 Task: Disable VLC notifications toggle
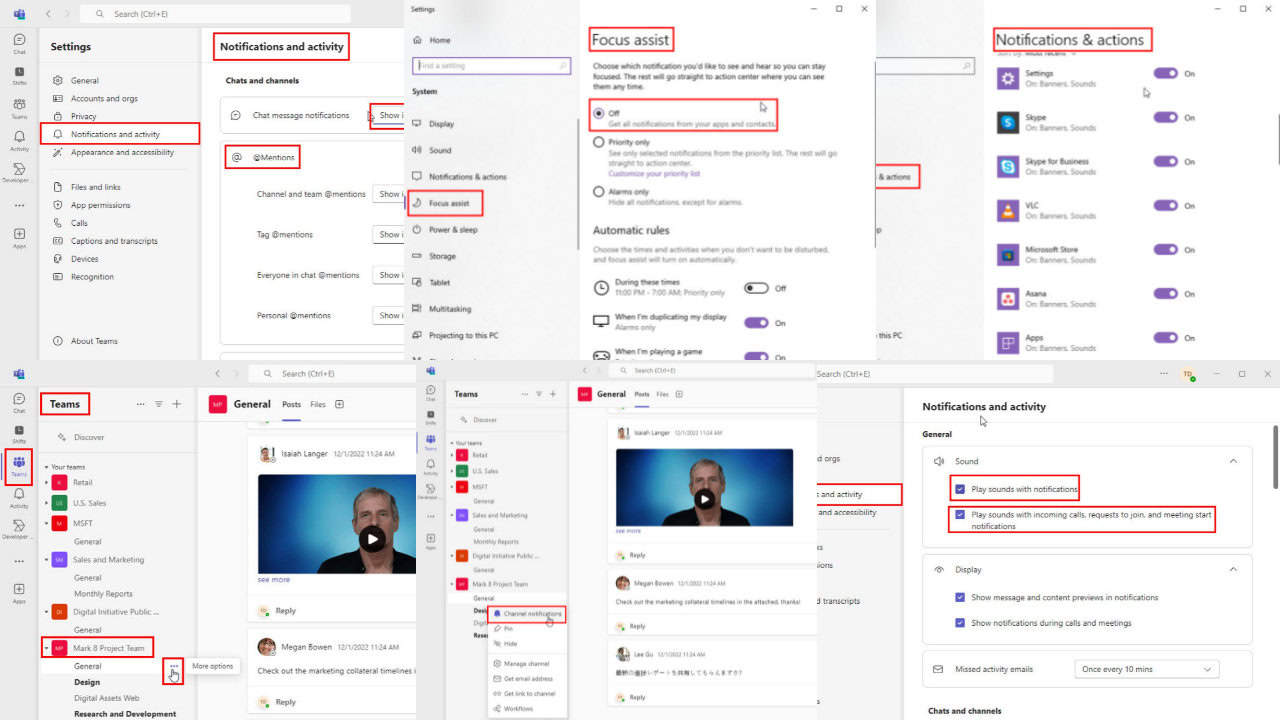1165,205
